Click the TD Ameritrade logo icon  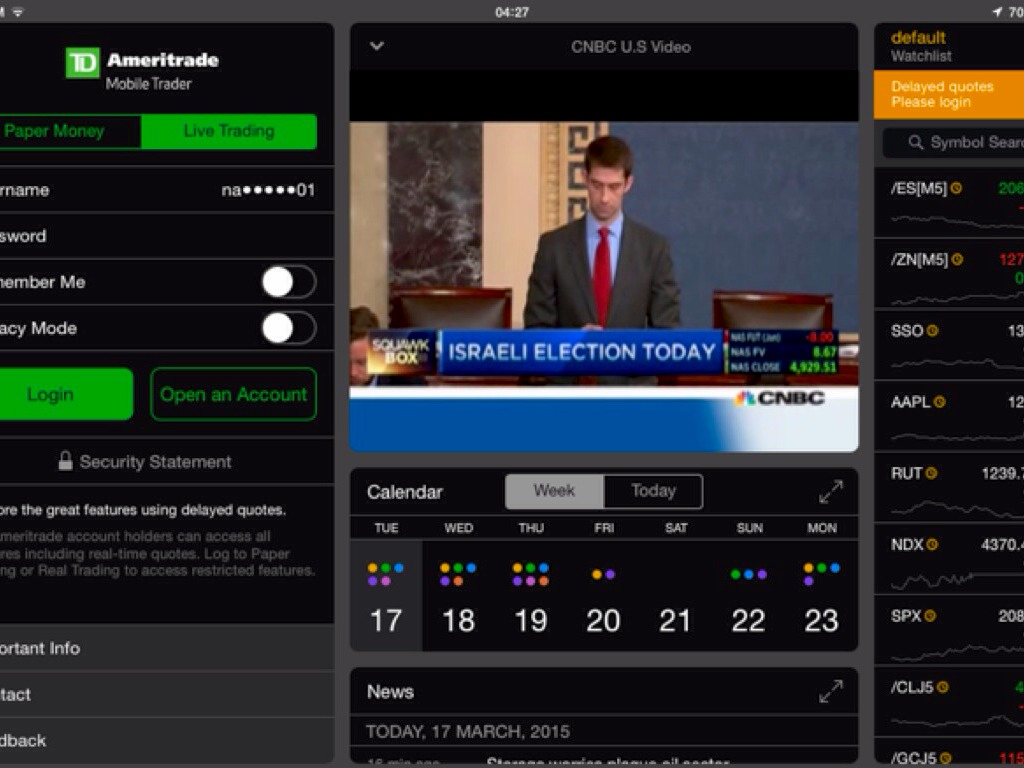tap(82, 63)
